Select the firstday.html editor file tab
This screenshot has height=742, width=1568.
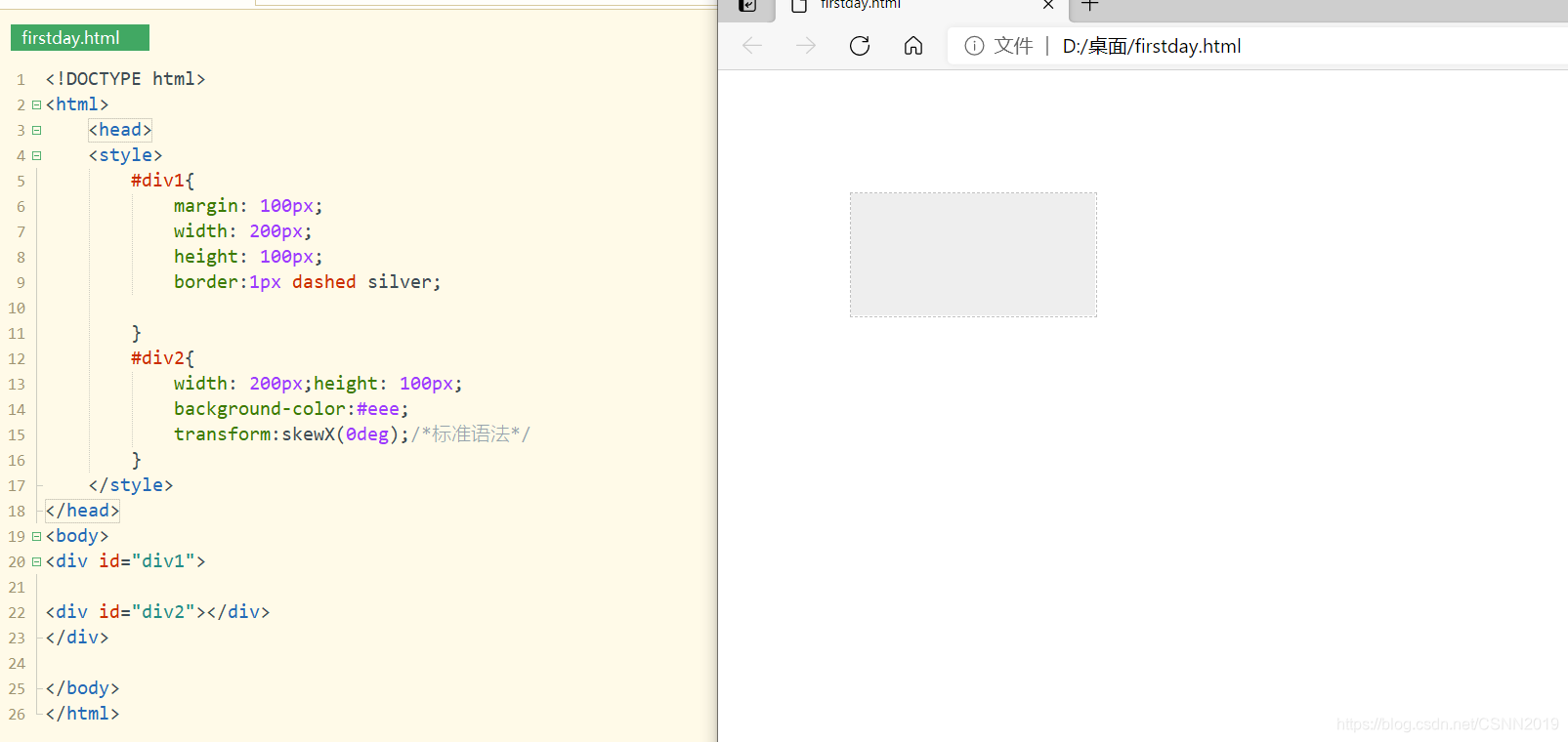(x=80, y=38)
